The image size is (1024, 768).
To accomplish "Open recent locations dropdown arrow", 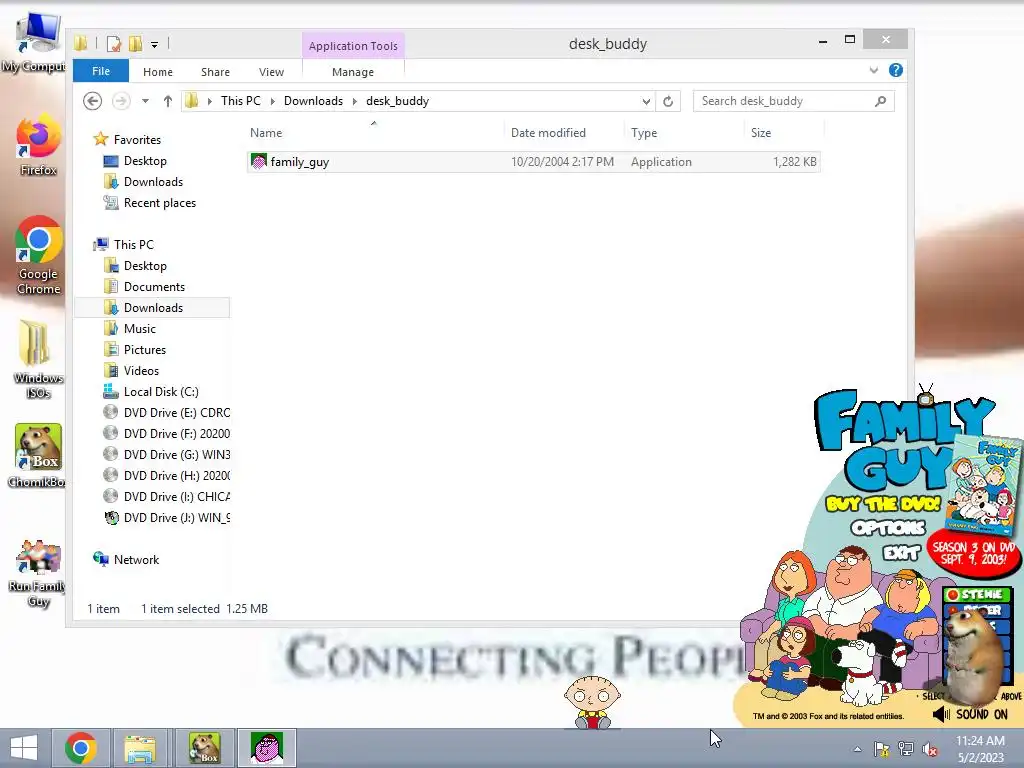I will point(145,101).
